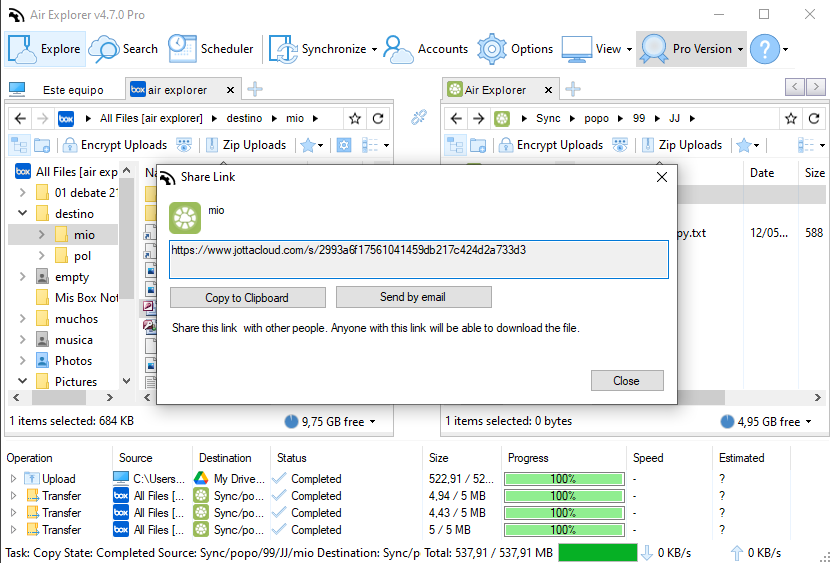The height and width of the screenshot is (563, 833).
Task: Click the Synchronize toolbar button
Action: pos(317,49)
